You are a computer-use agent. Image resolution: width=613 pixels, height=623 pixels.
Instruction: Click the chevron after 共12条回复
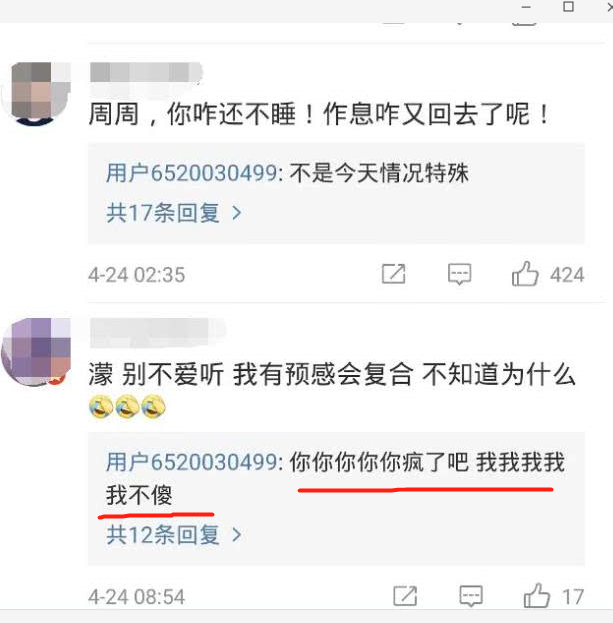tap(237, 535)
